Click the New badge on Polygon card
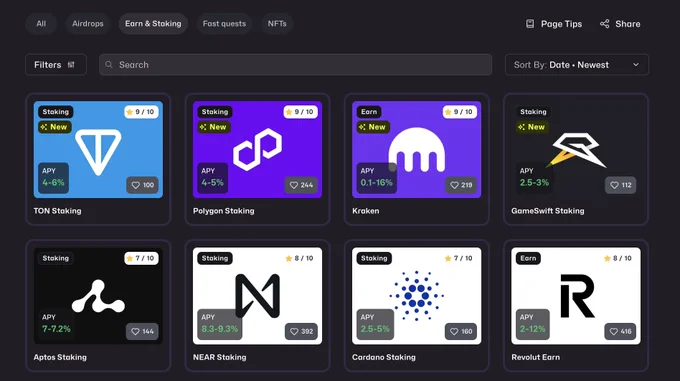The image size is (680, 381). tap(214, 127)
